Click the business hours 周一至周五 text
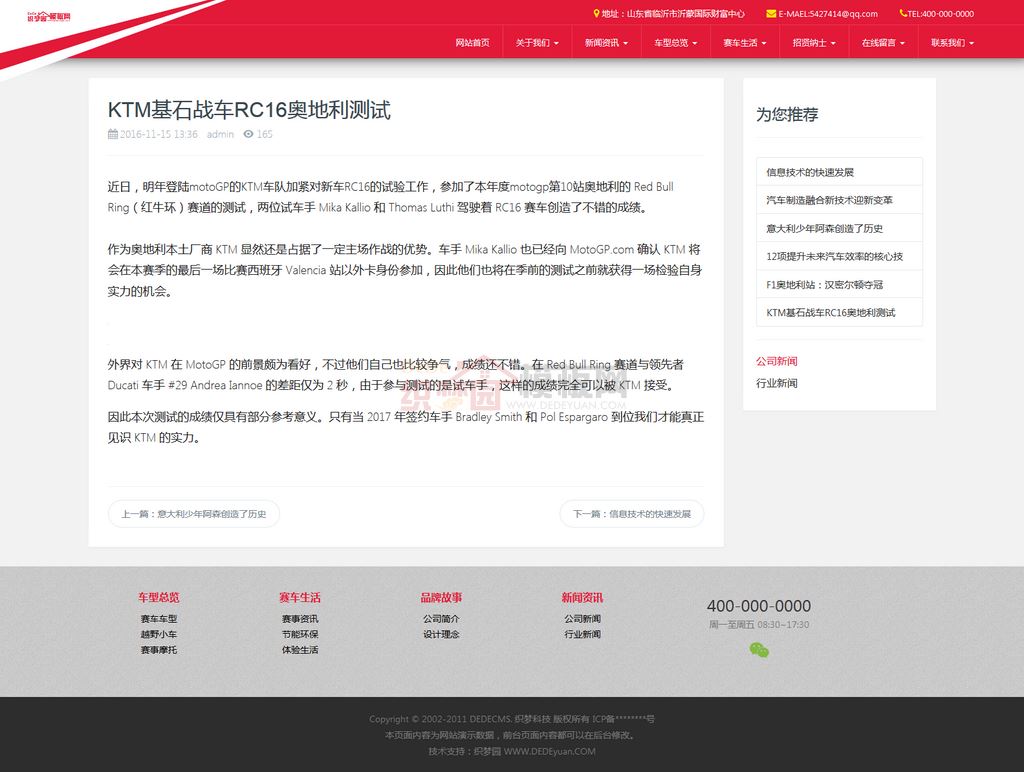Viewport: 1024px width, 772px height. pos(759,624)
